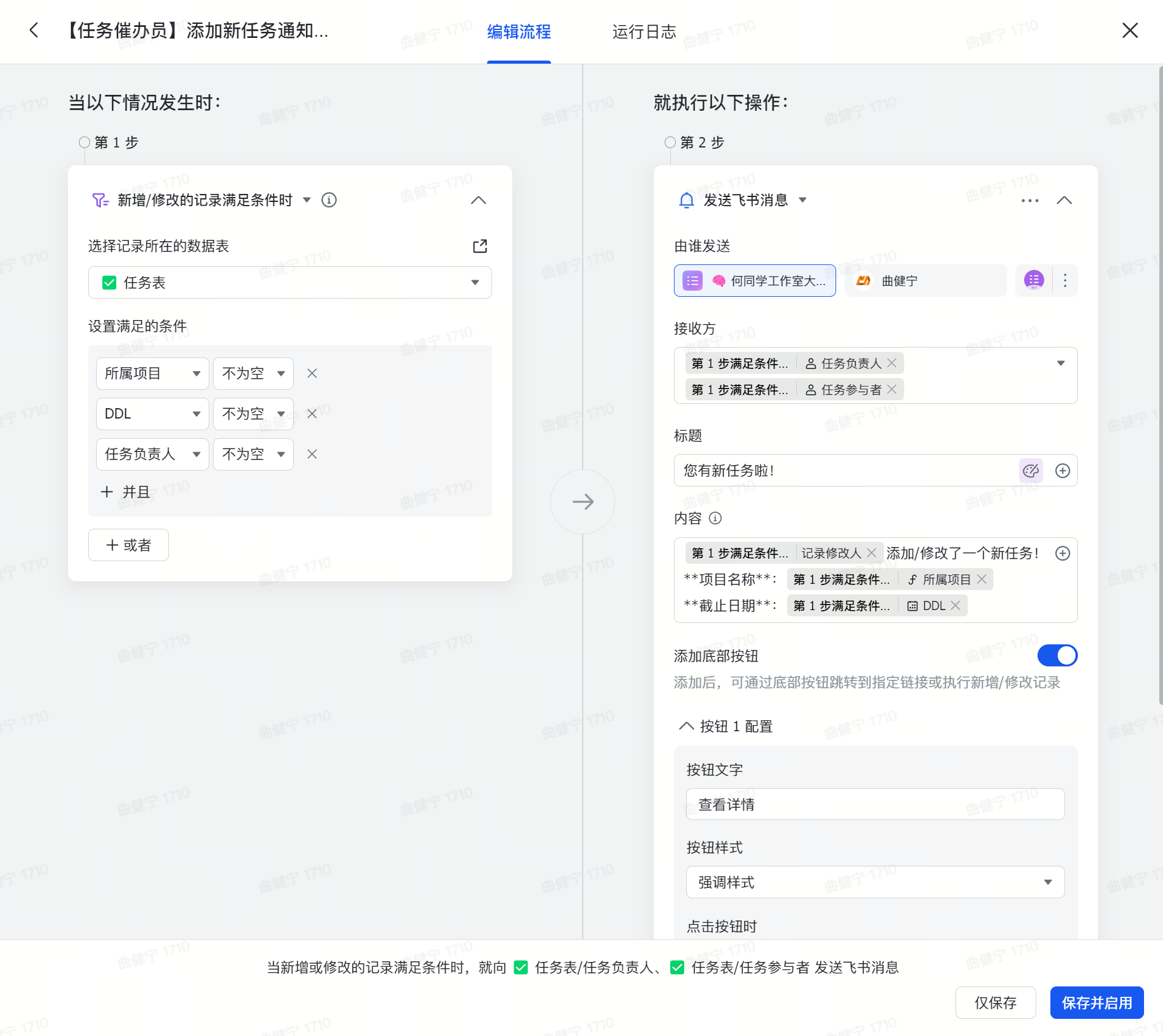Open the three-dot menu of step 2
This screenshot has height=1036, width=1163.
point(1030,200)
